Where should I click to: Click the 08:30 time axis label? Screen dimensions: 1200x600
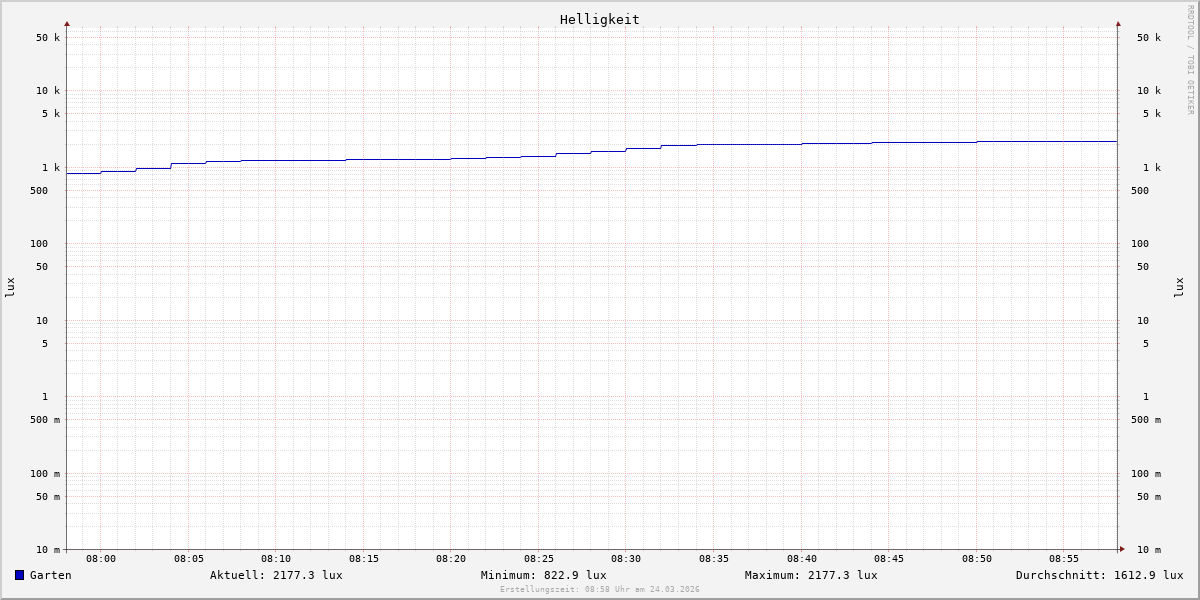pyautogui.click(x=626, y=559)
